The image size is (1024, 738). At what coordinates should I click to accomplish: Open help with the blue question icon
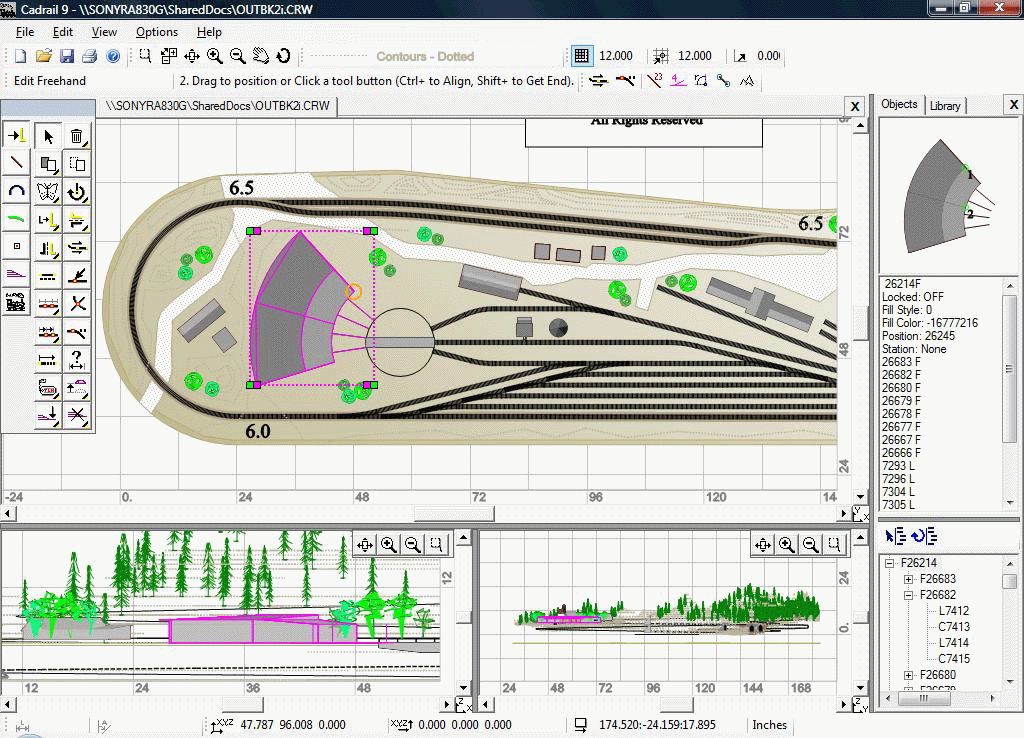click(113, 56)
